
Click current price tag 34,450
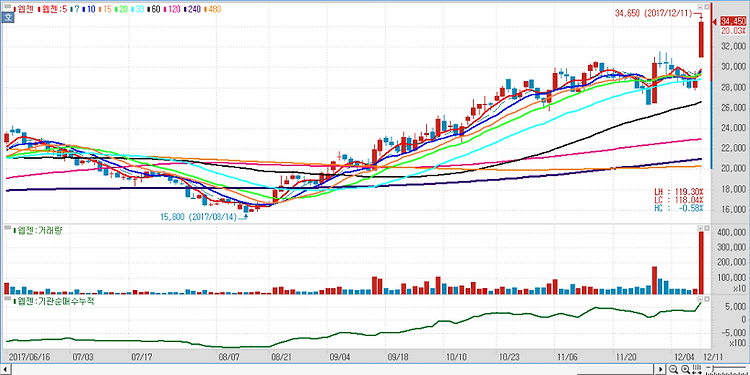(733, 22)
